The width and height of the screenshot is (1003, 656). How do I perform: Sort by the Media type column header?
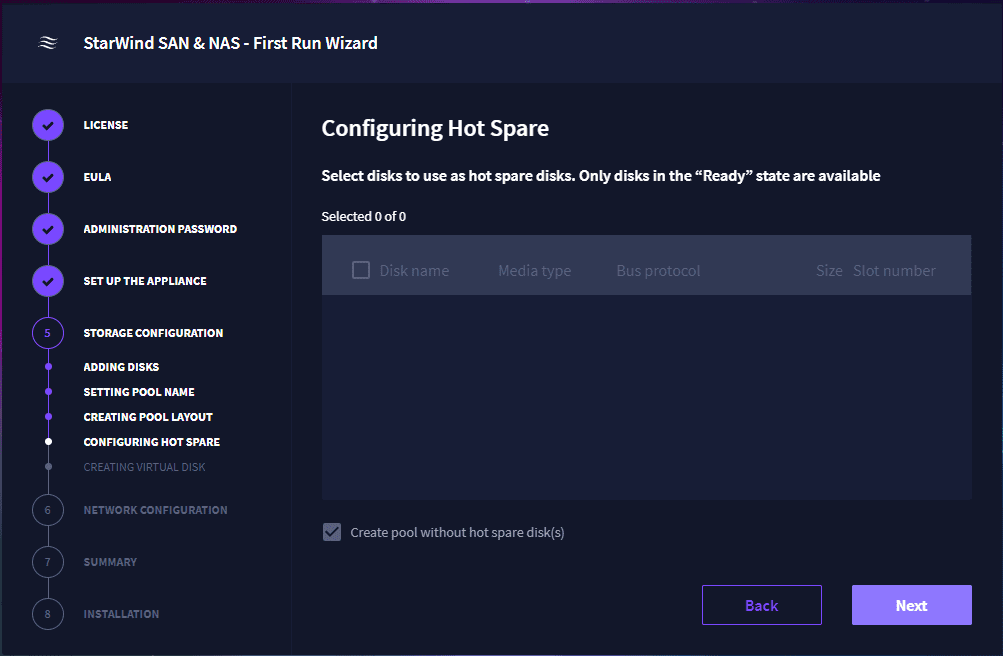coord(534,271)
